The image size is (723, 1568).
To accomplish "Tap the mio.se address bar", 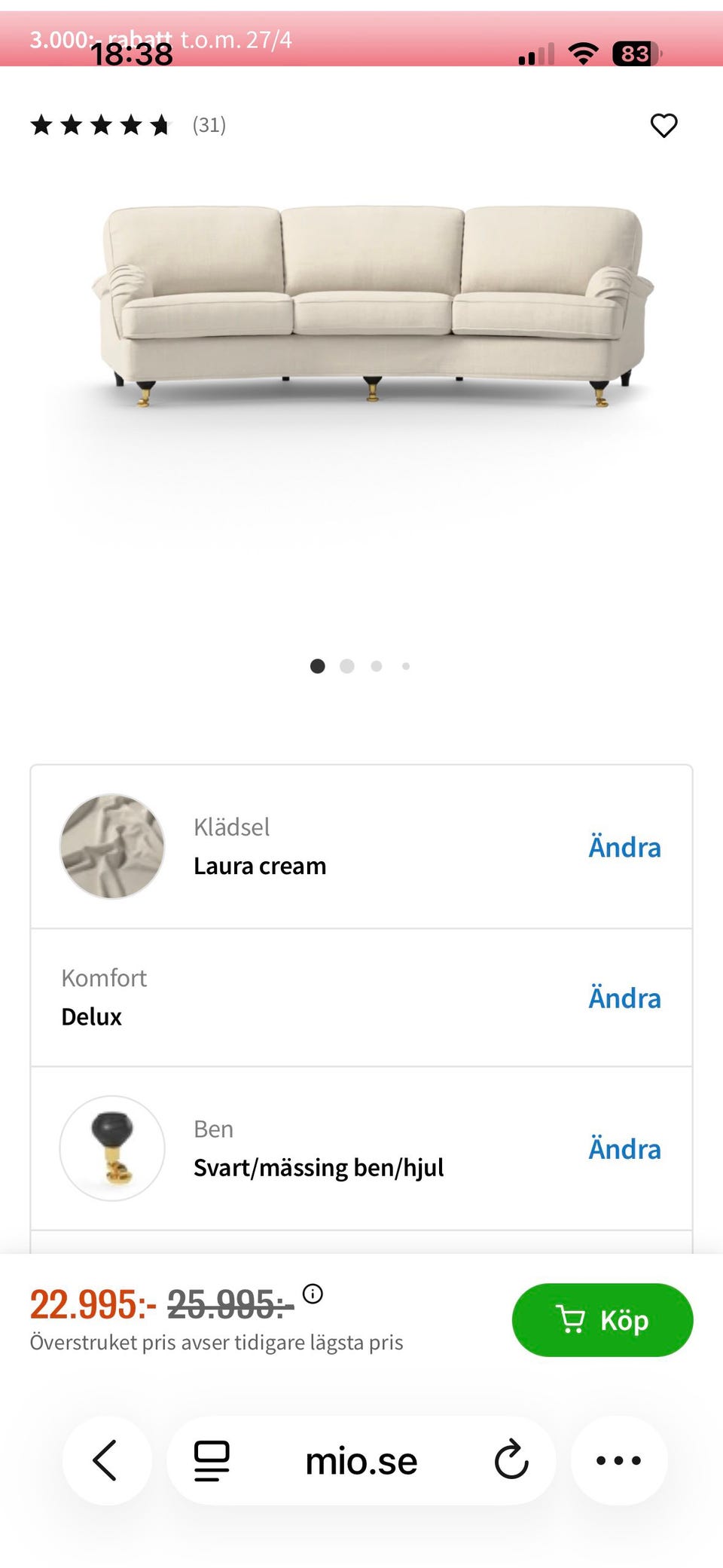I will pos(361,1462).
